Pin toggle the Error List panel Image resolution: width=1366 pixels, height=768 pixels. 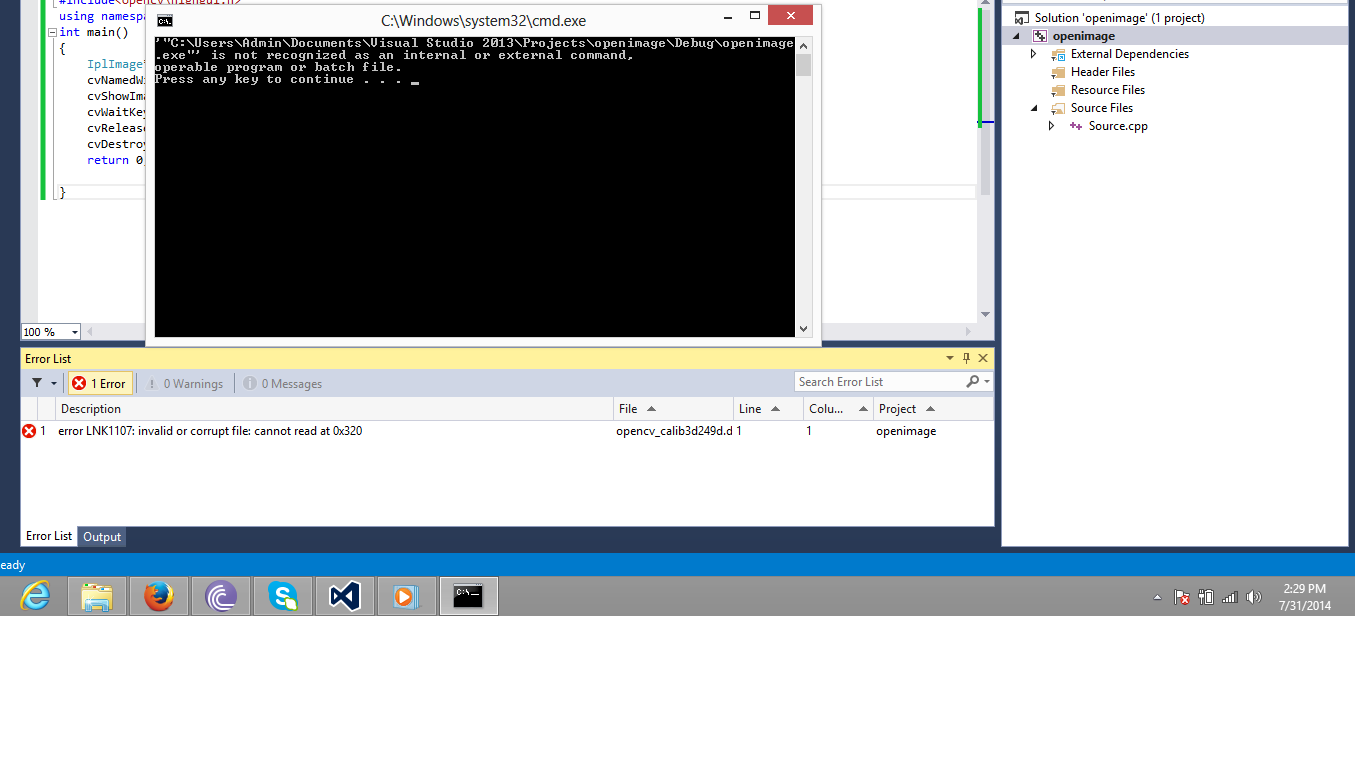[x=966, y=358]
